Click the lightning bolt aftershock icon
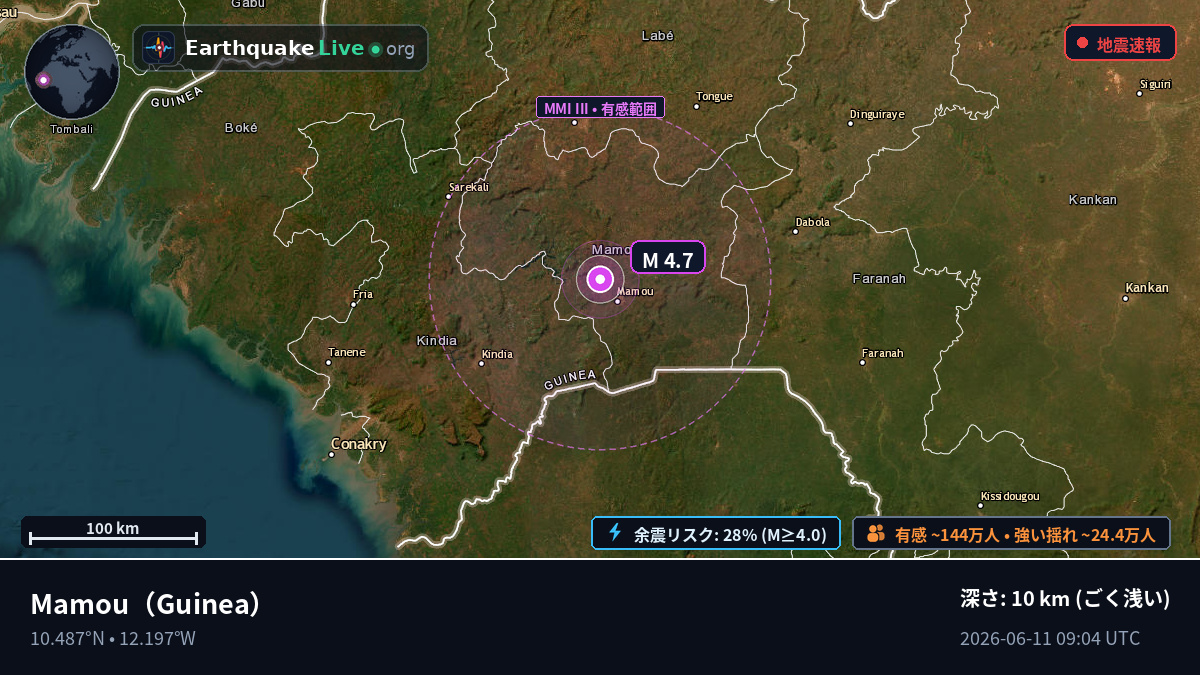The image size is (1200, 675). coord(615,533)
